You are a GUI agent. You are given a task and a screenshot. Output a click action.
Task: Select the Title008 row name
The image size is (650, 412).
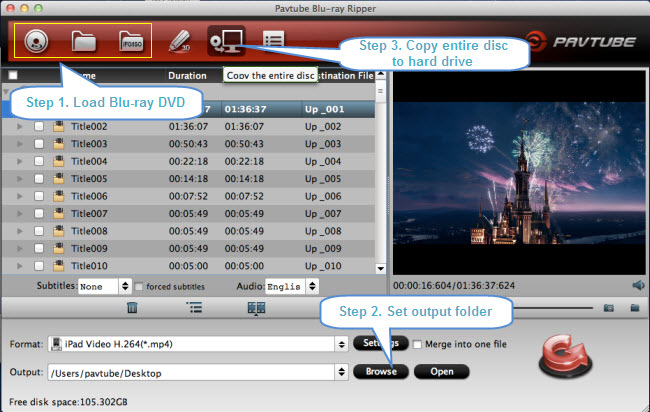(89, 231)
